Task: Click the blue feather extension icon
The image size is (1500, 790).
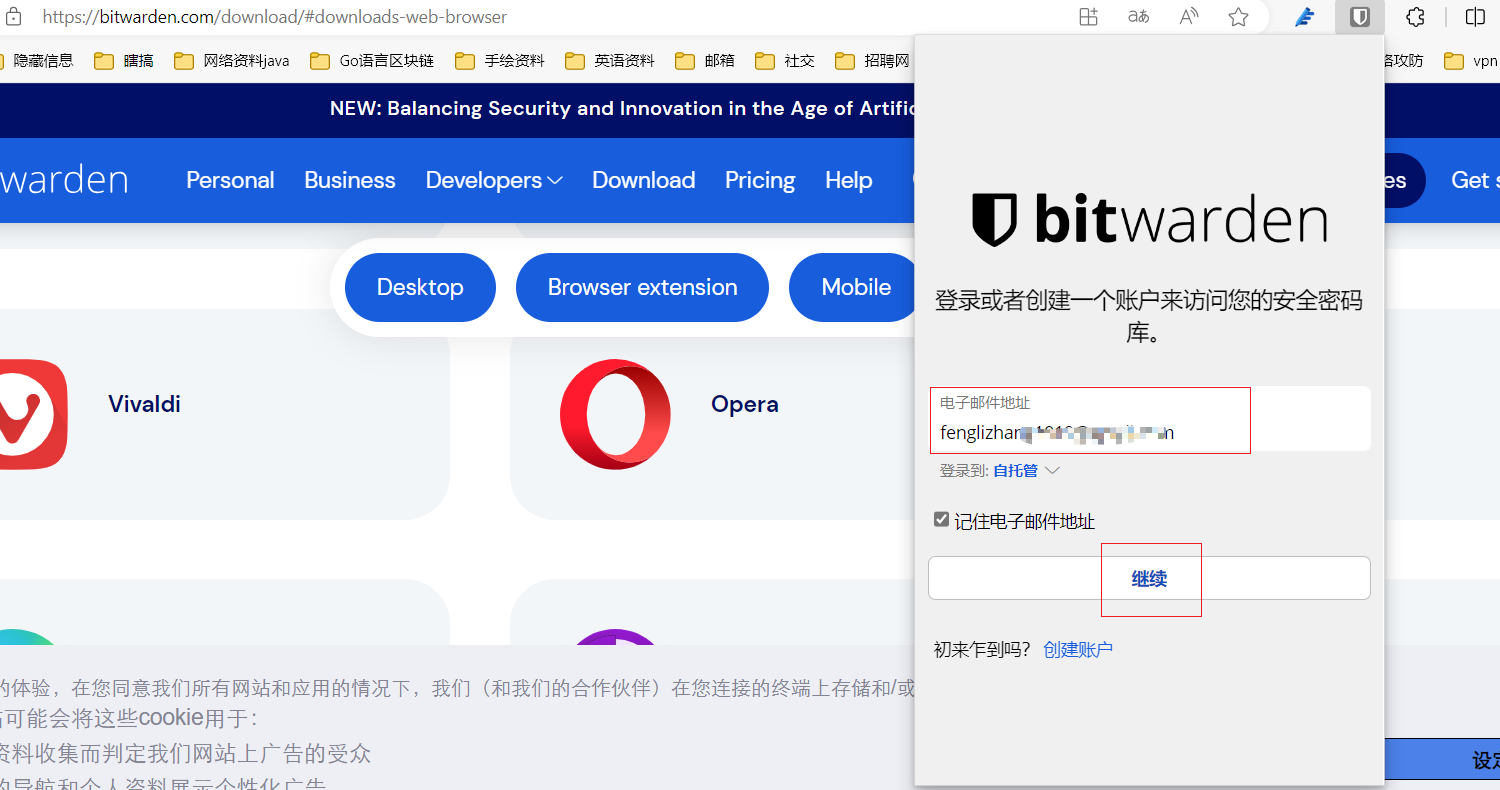Action: 1304,17
